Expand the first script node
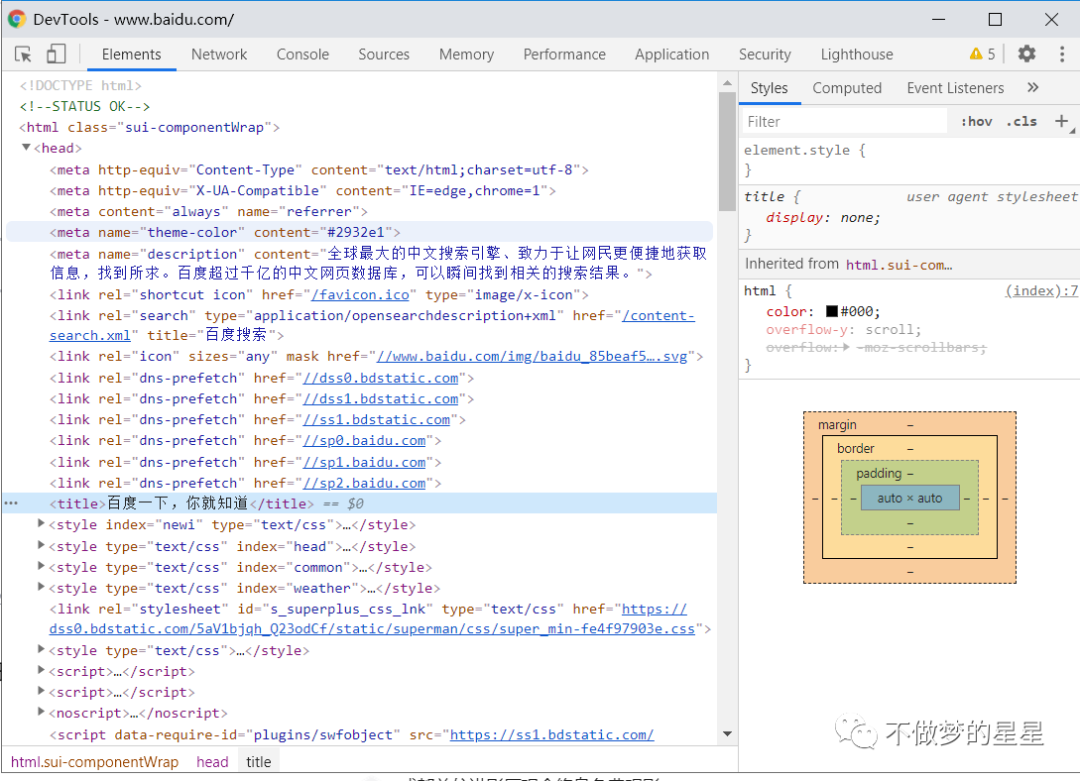This screenshot has height=781, width=1080. click(x=41, y=670)
